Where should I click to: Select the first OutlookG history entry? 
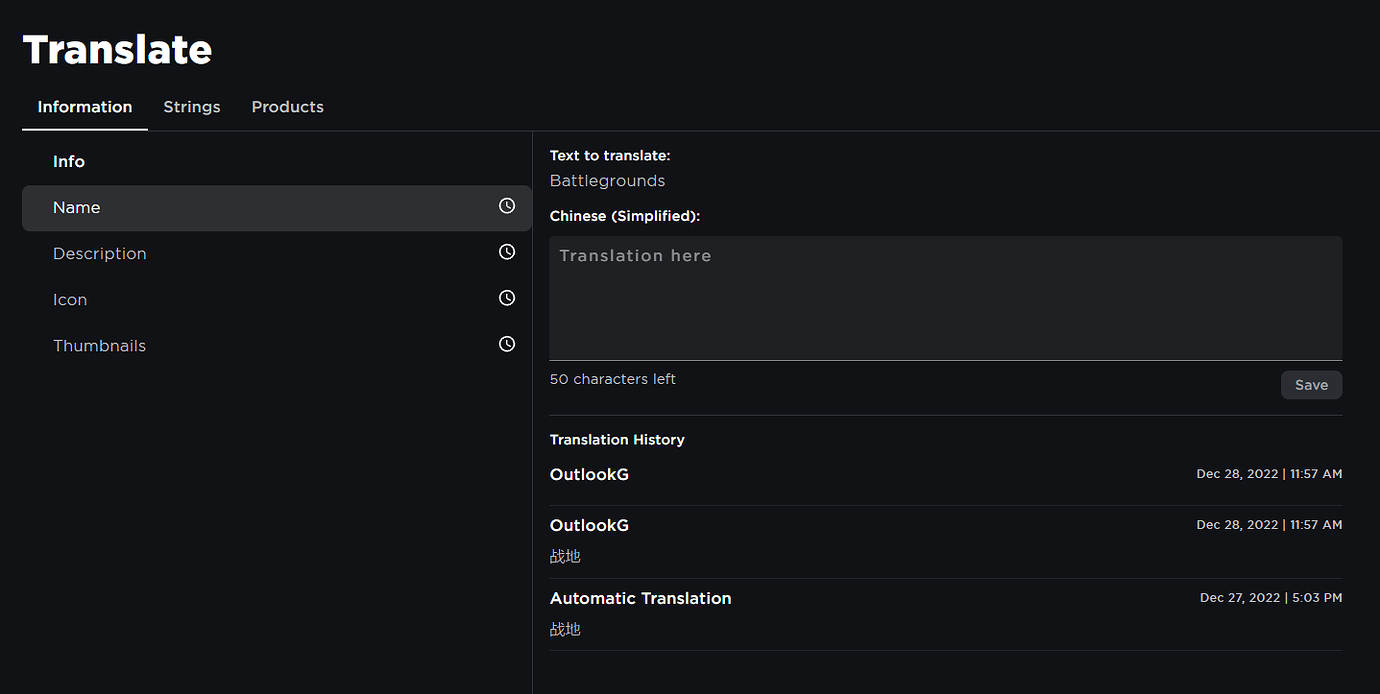589,474
